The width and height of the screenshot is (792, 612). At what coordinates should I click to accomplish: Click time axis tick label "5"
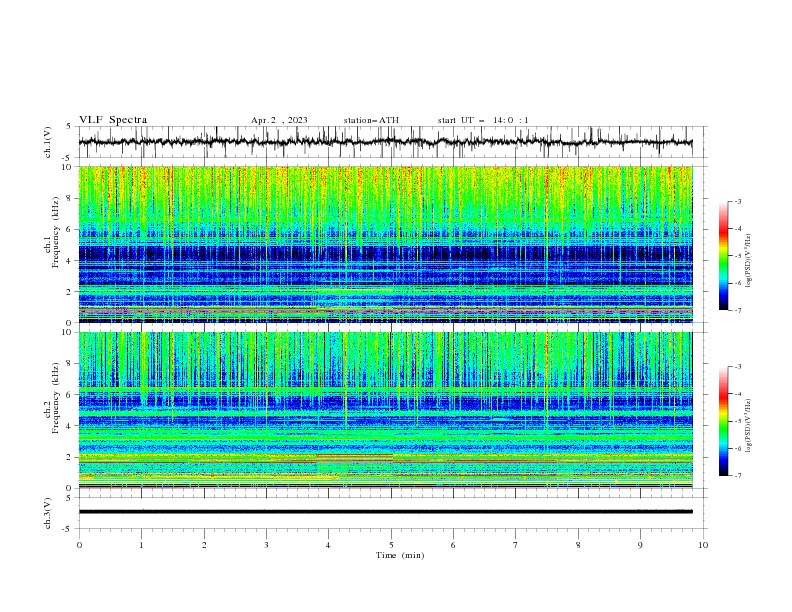(x=391, y=545)
